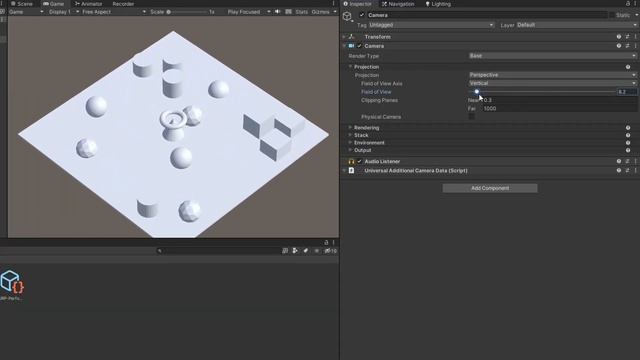This screenshot has height=360, width=640.
Task: Open Universal Additional Camera Data options menu
Action: 636,171
